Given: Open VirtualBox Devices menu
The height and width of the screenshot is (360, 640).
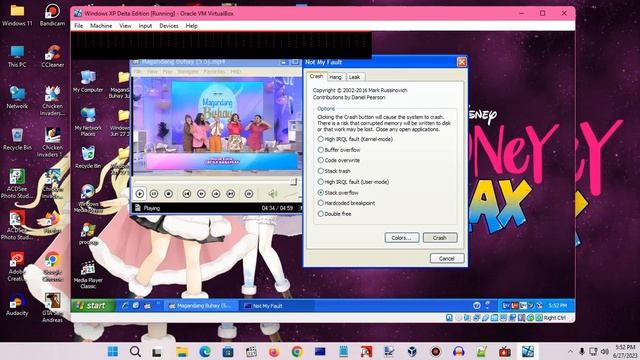Looking at the screenshot, I should point(169,26).
